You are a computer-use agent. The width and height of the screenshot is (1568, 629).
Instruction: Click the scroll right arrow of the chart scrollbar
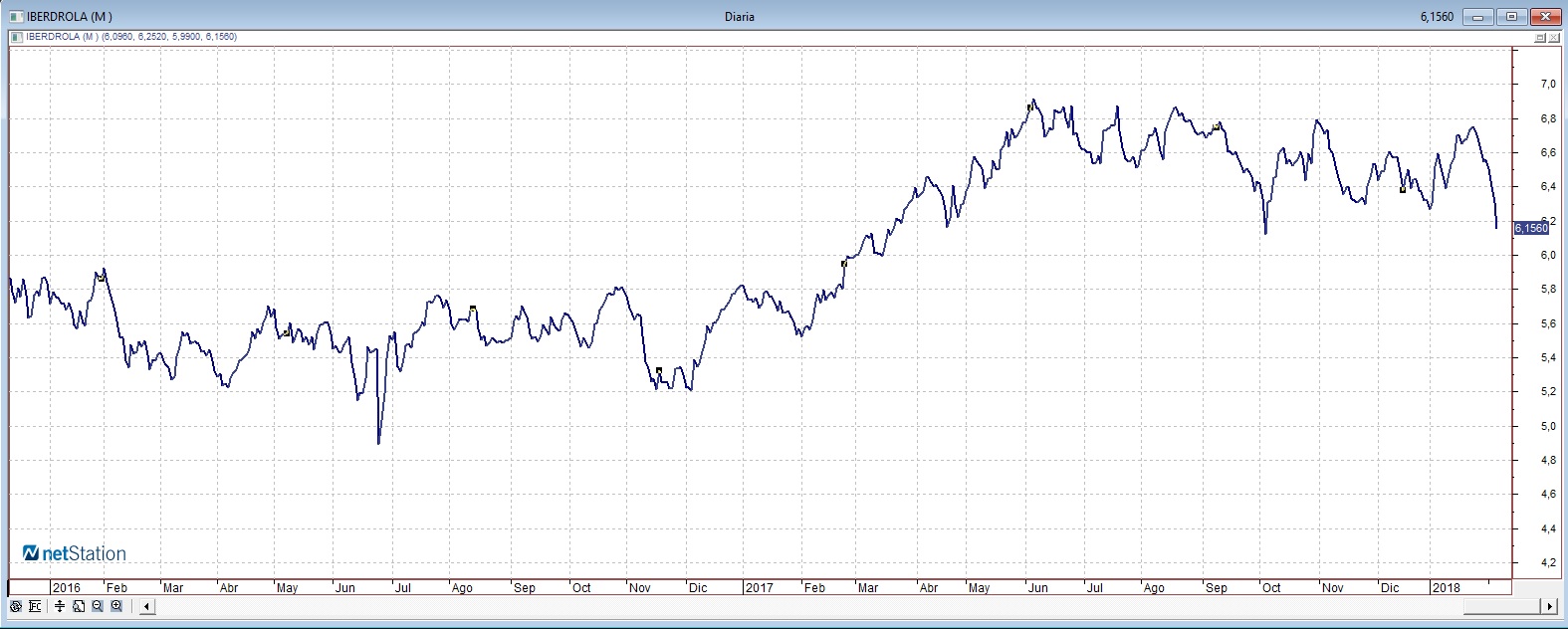[1549, 607]
